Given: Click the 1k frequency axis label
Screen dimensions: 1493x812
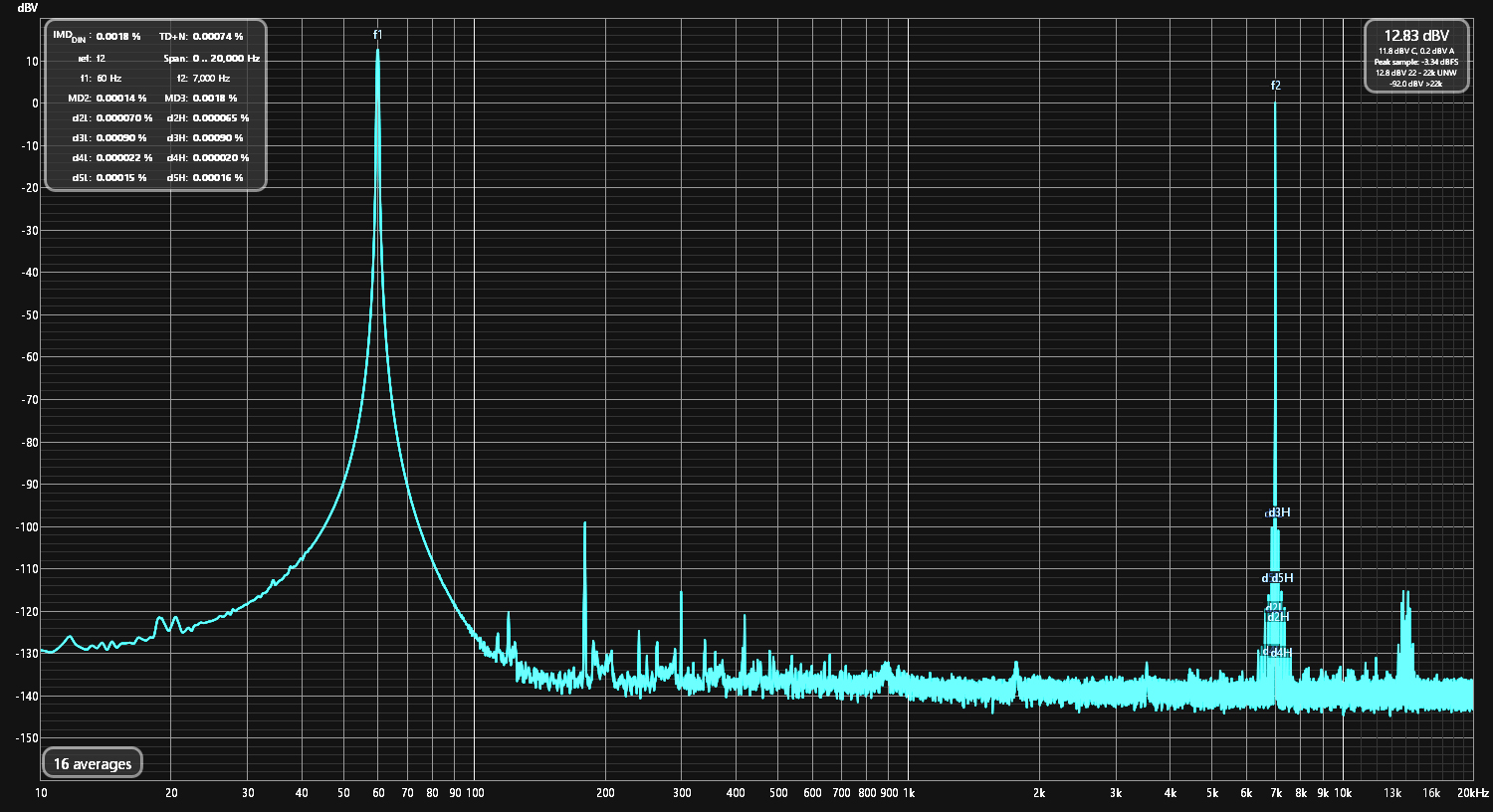Looking at the screenshot, I should pos(908,793).
